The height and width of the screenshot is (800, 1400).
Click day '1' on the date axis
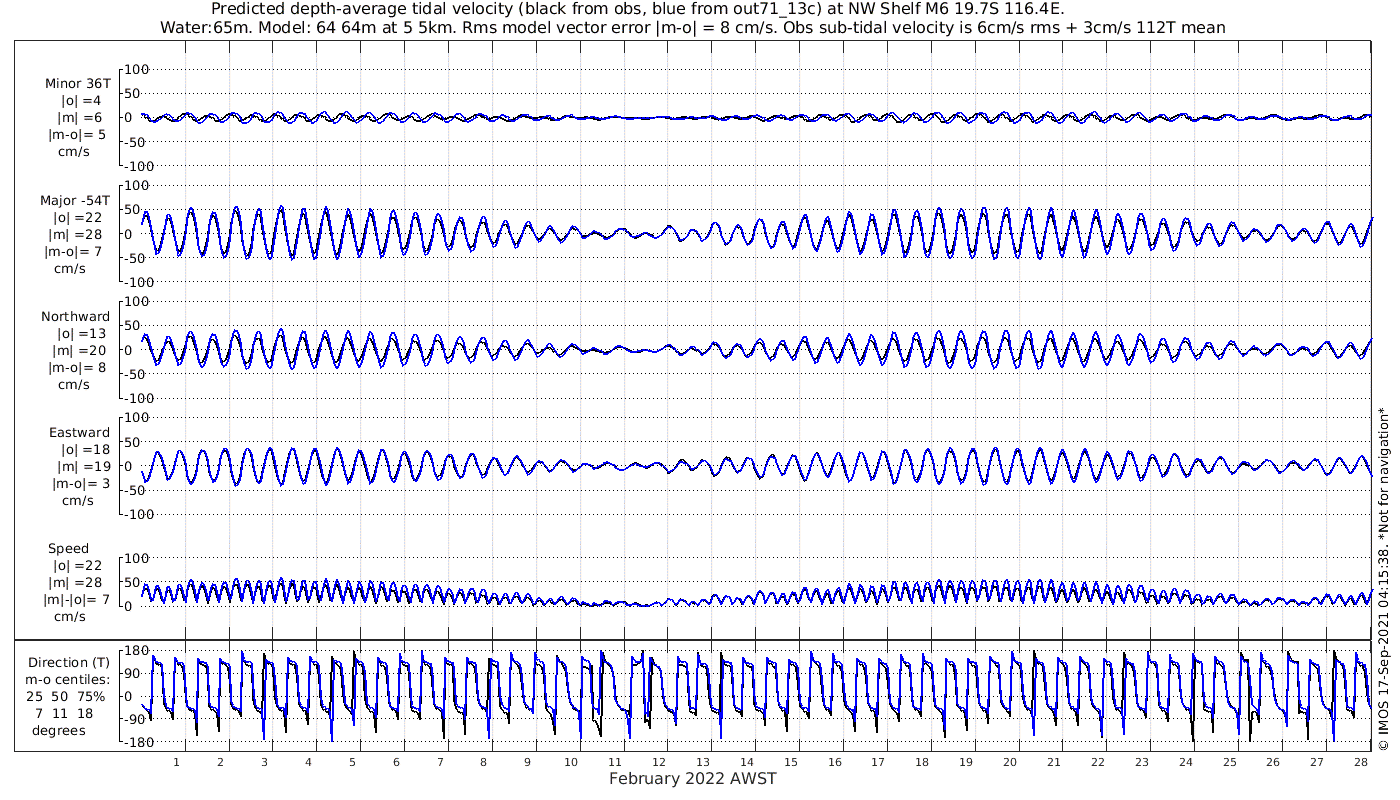176,762
